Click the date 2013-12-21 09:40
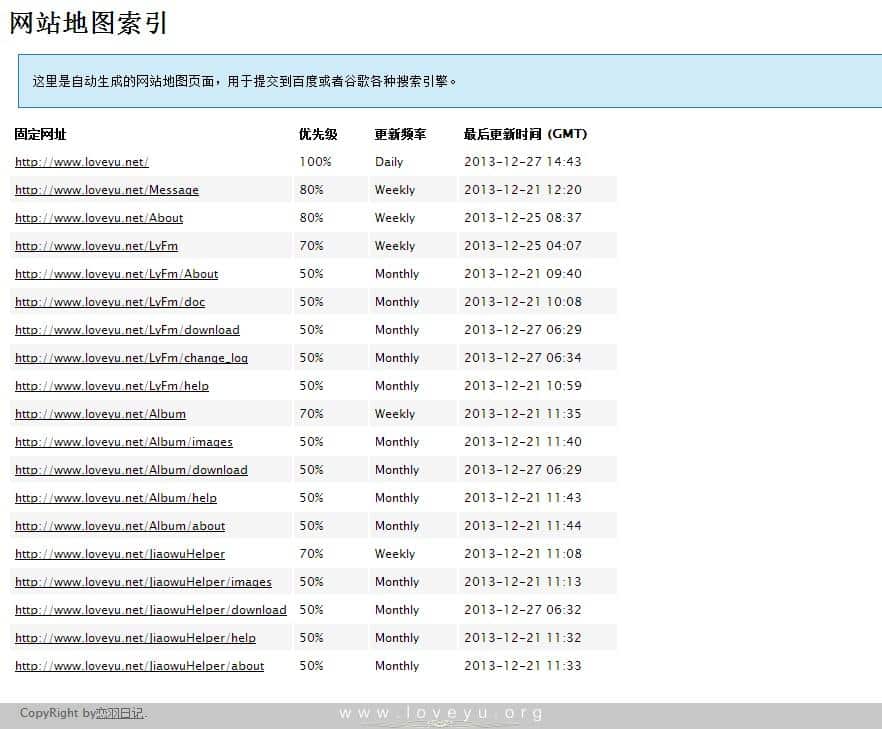 523,274
